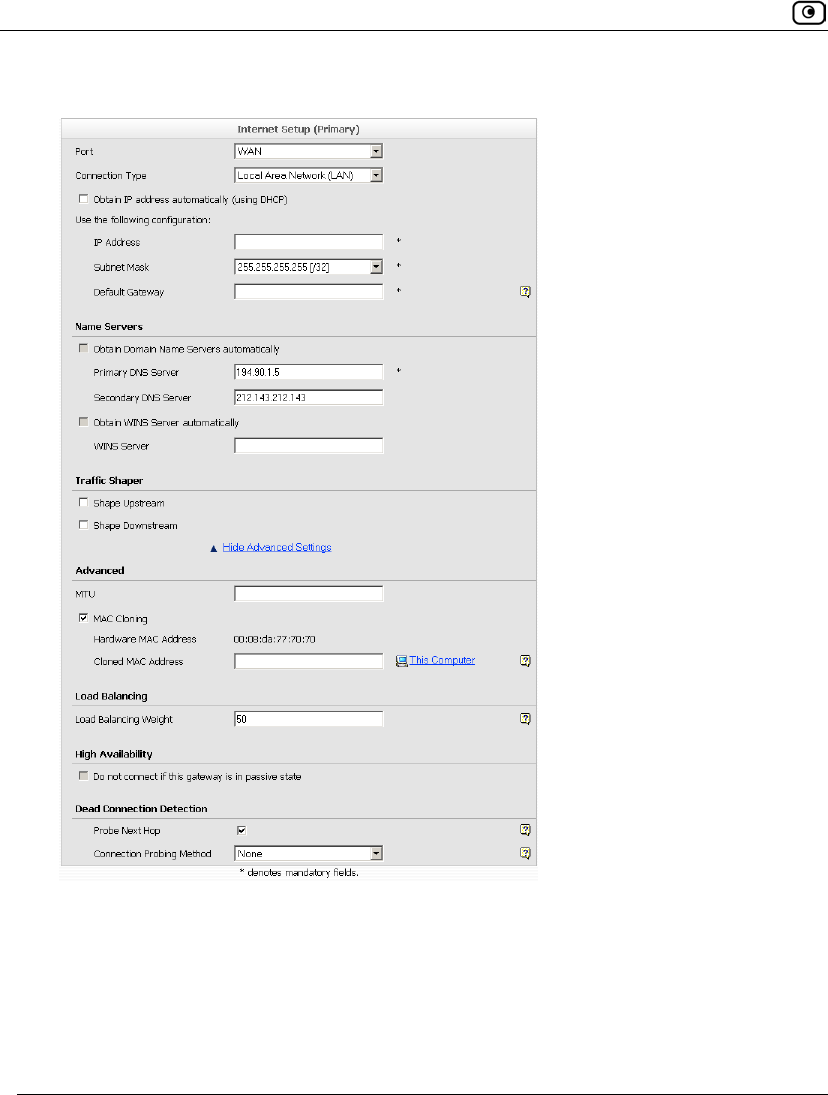Enable Shape Downstream checkbox

click(x=84, y=525)
